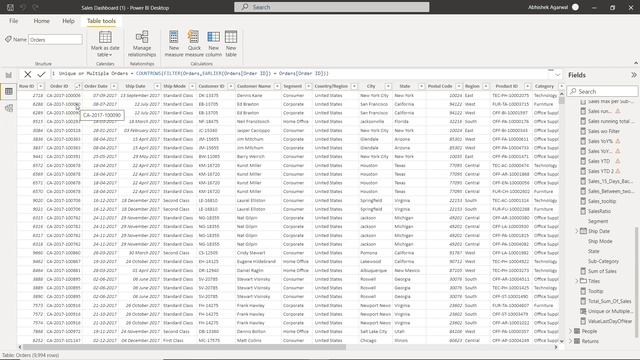Click the Fields pane vertical scrollbar
The image size is (640, 360).
(636, 282)
